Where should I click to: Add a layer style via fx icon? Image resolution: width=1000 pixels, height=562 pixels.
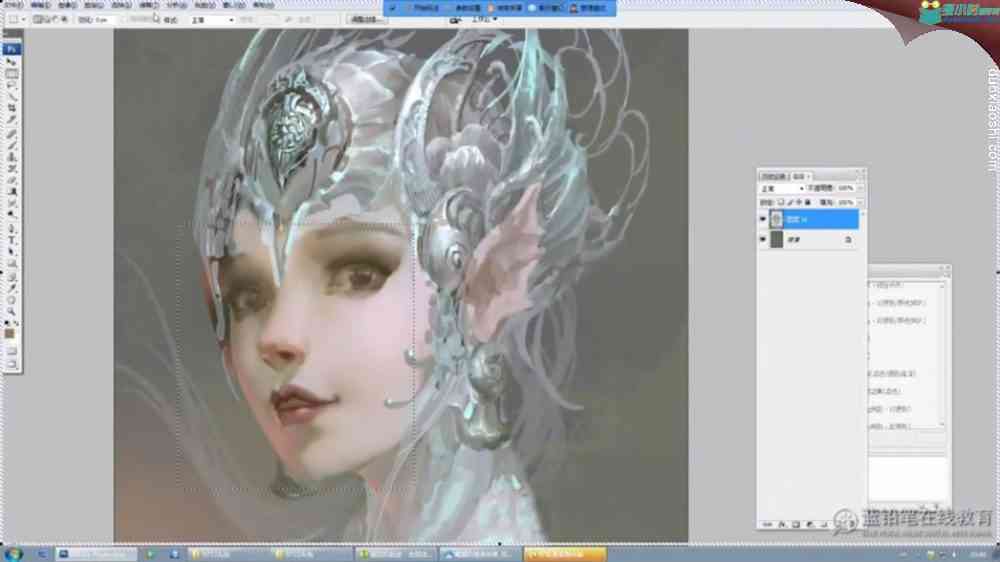(x=781, y=524)
